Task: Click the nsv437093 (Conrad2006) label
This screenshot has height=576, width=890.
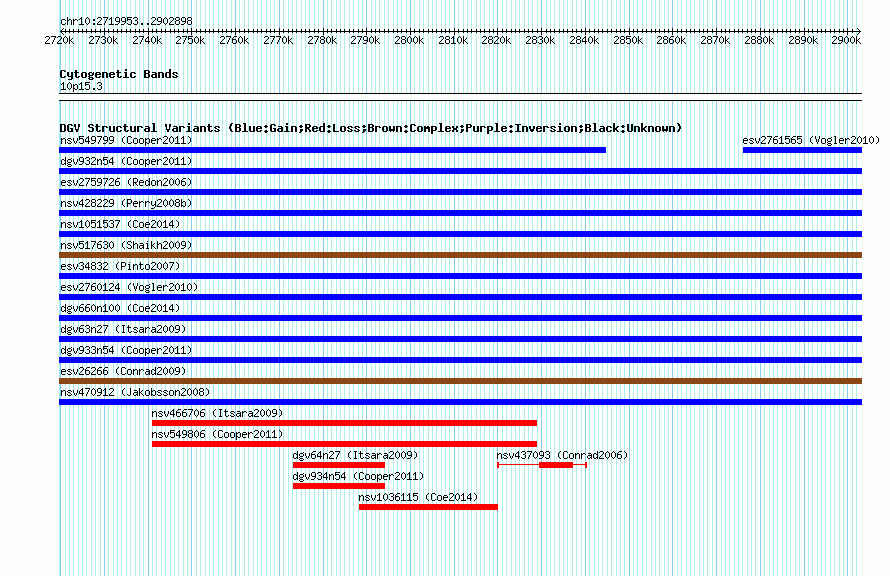Action: (x=562, y=455)
